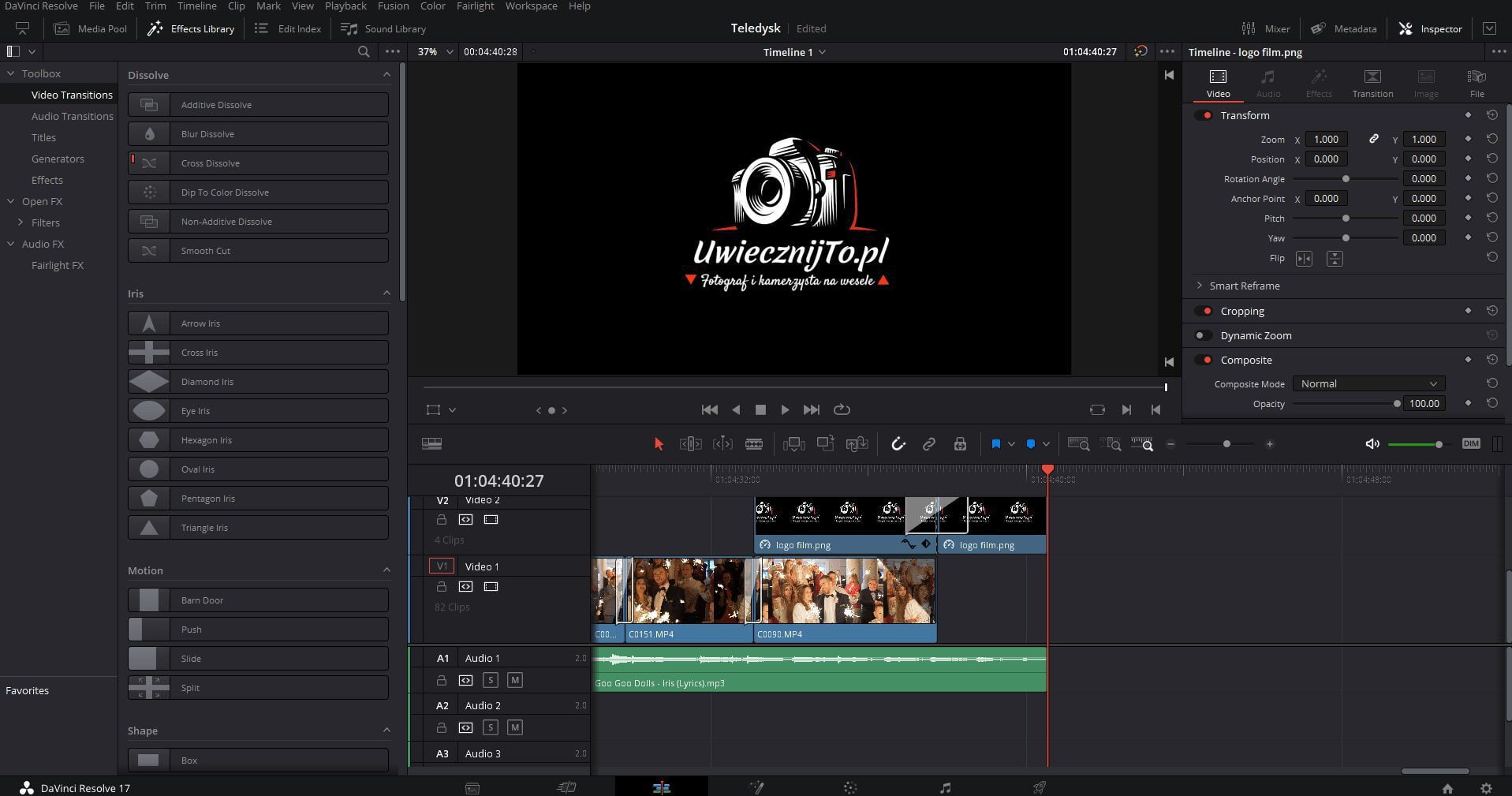Image resolution: width=1512 pixels, height=796 pixels.
Task: Click the Detail Zoom icon
Action: 1111,444
